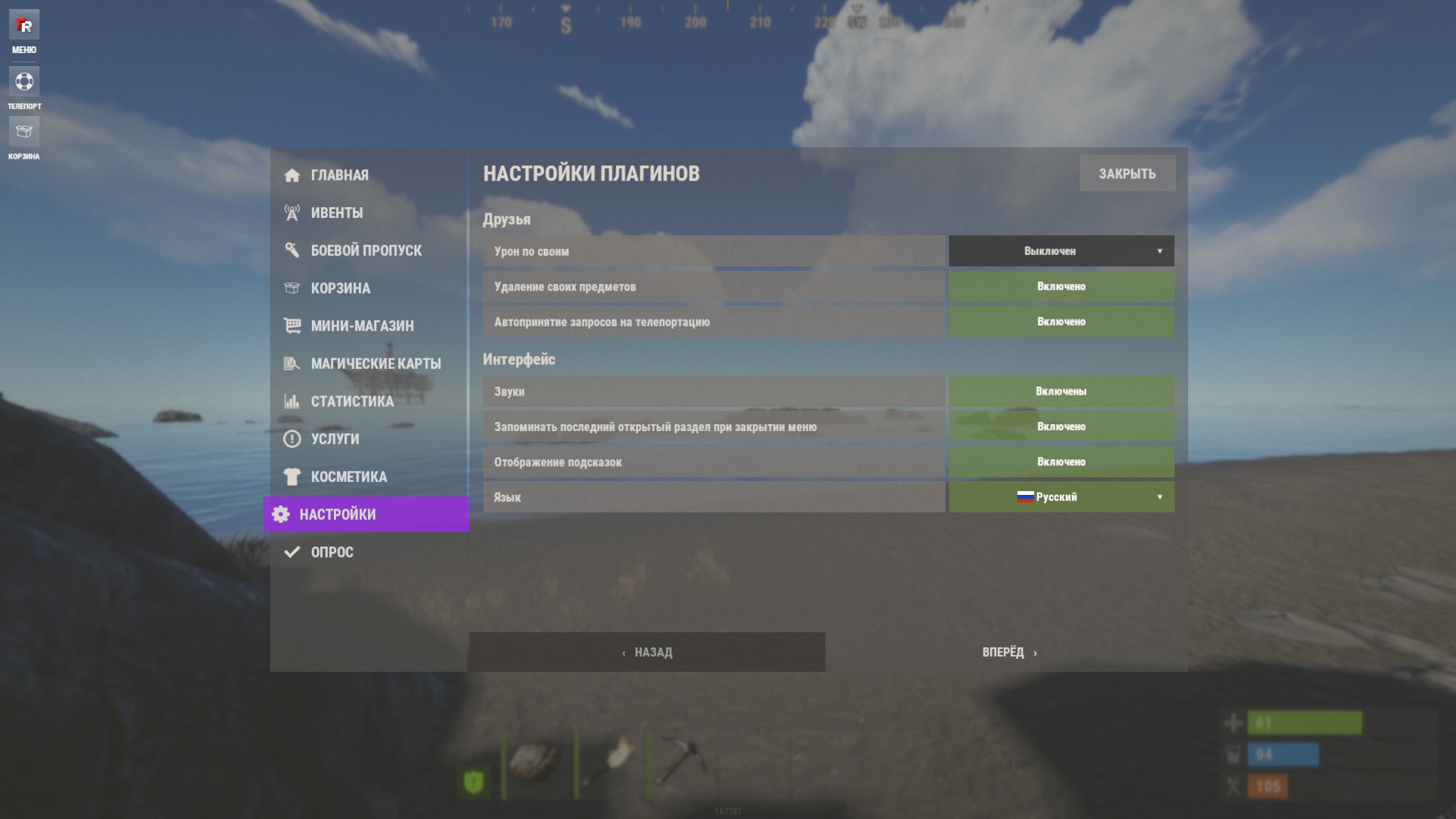Open СТАТИСТИКА chart icon

pyautogui.click(x=292, y=401)
